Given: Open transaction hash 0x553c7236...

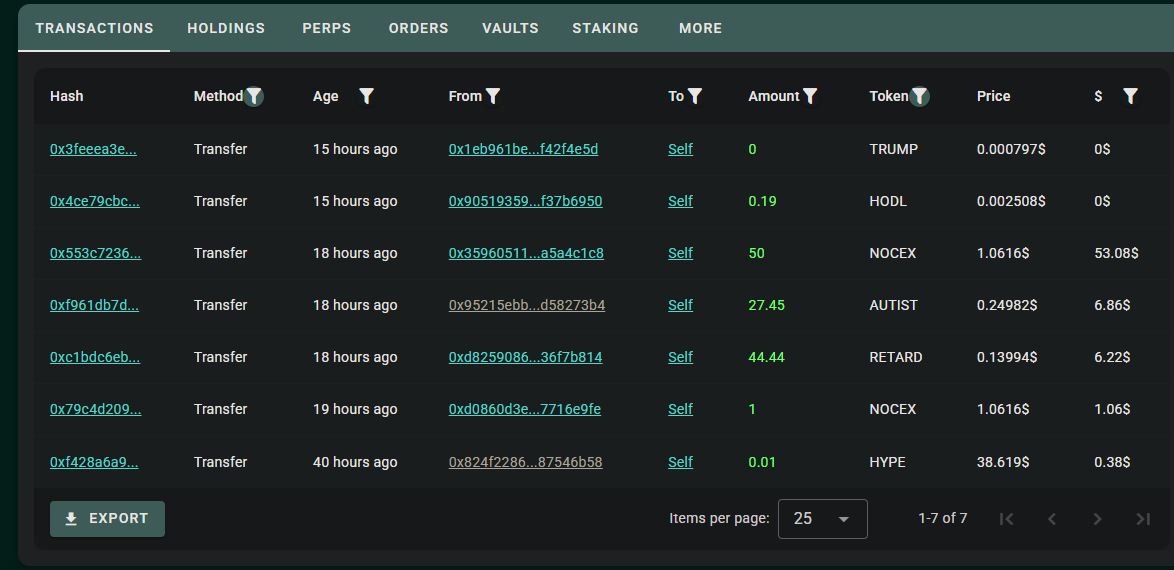Looking at the screenshot, I should click(96, 253).
